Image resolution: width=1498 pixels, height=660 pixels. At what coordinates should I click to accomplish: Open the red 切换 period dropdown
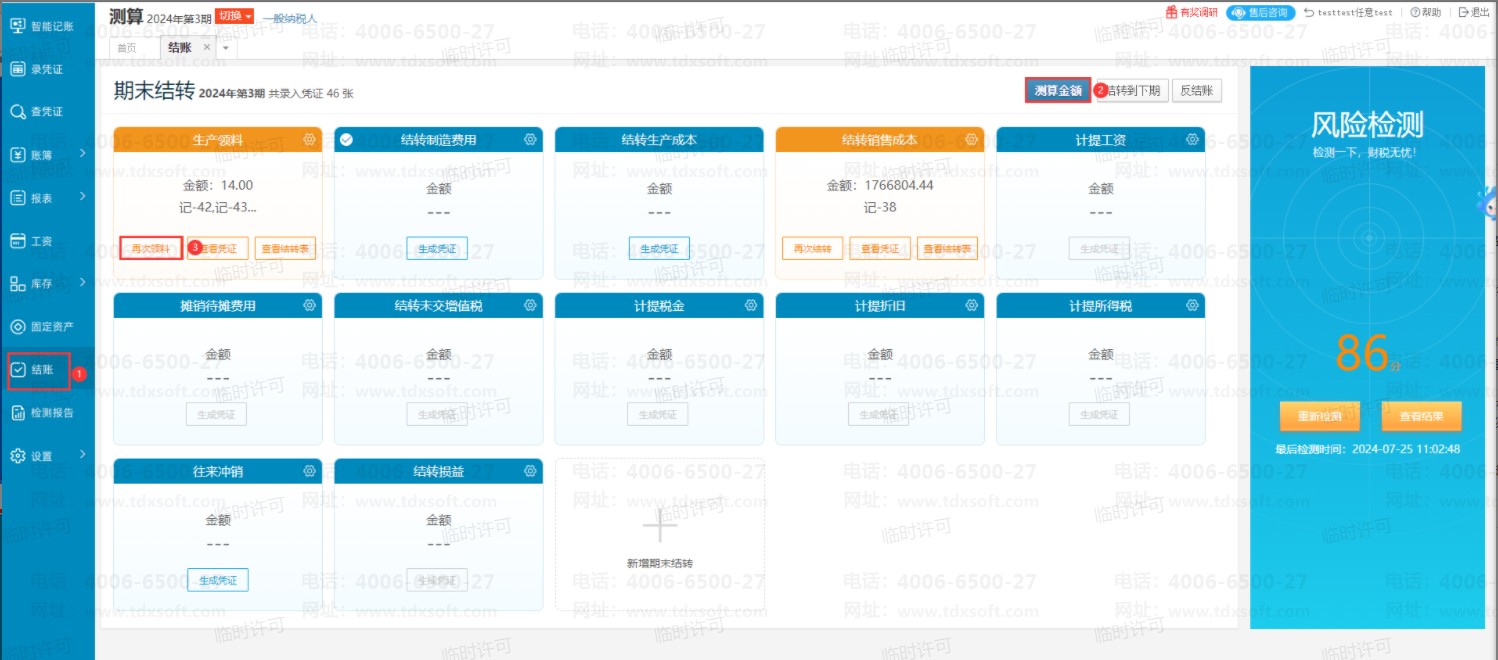[235, 16]
